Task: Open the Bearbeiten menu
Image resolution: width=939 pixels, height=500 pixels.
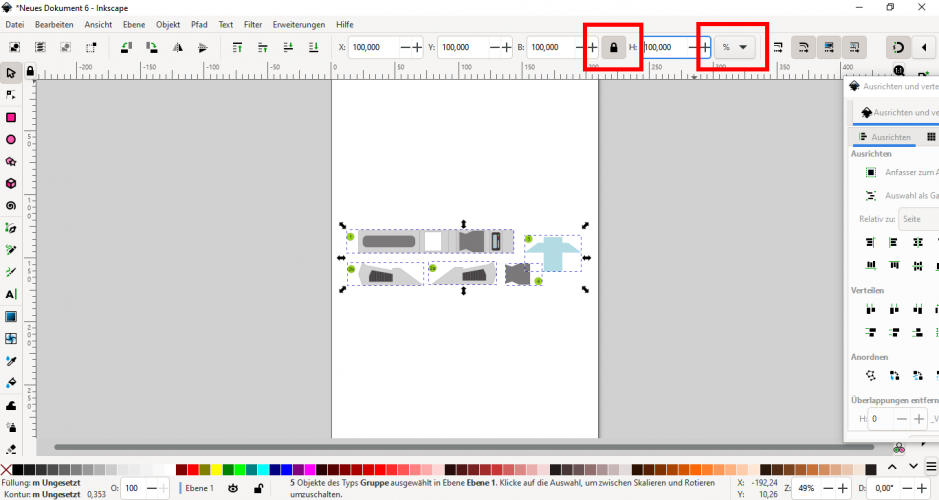Action: [54, 25]
